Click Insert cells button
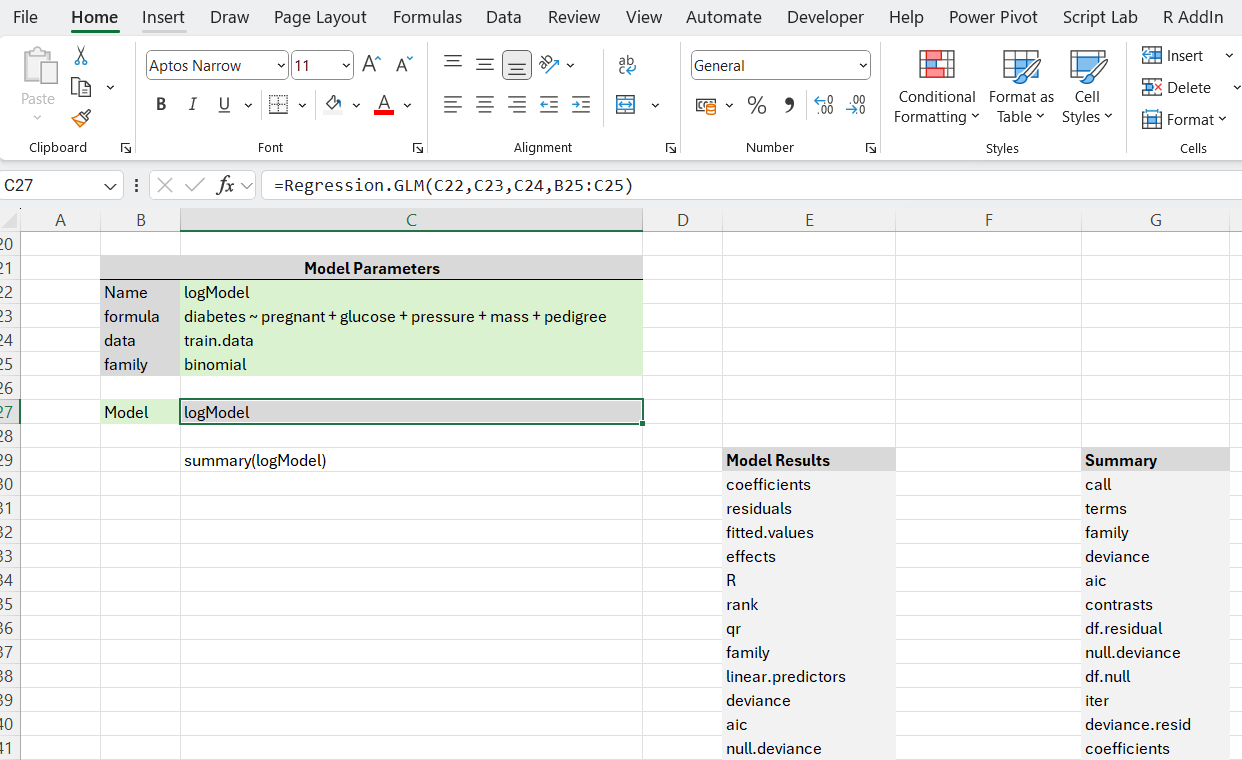This screenshot has width=1242, height=760. [x=1173, y=56]
